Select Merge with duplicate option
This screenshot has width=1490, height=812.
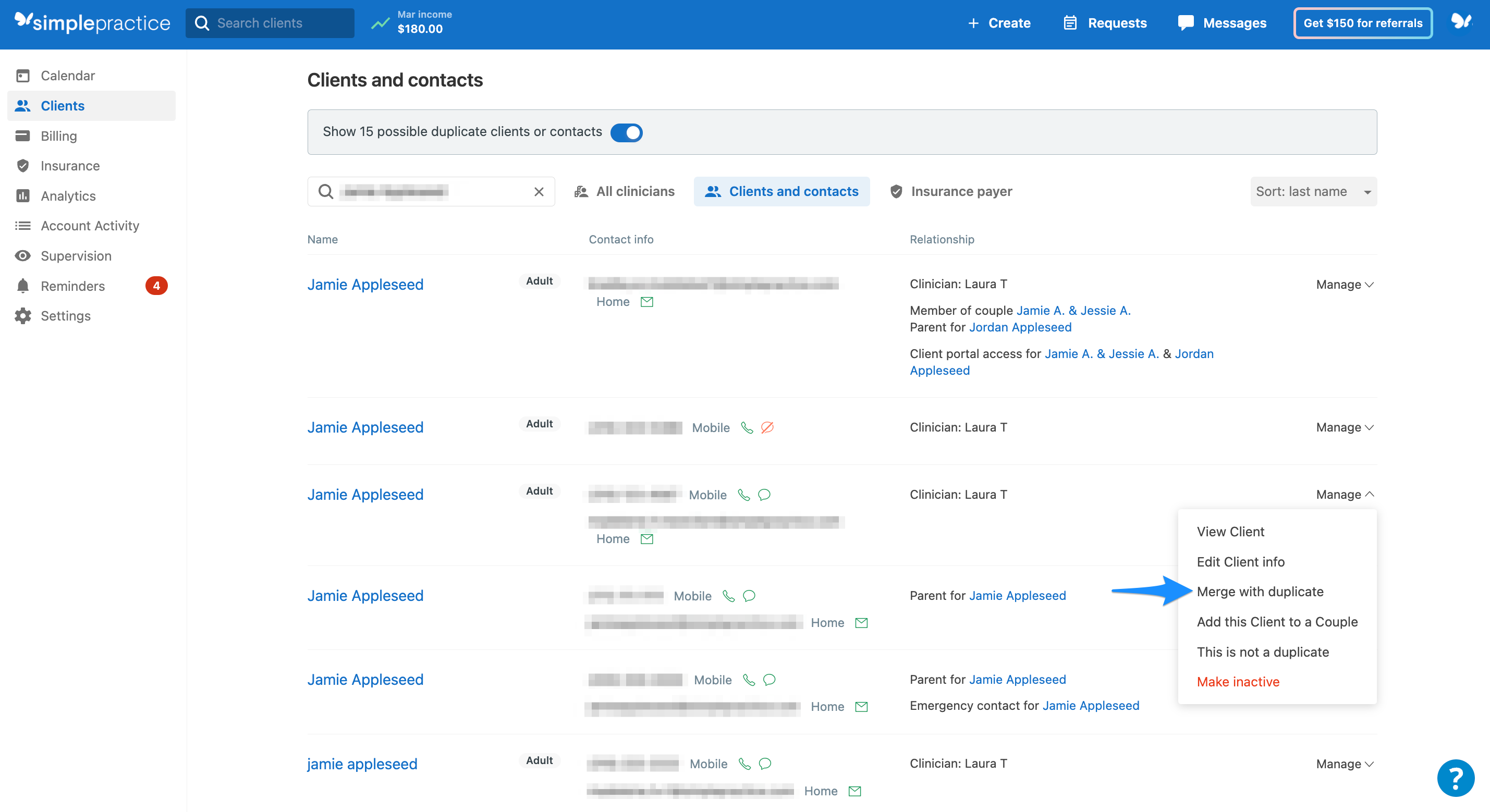click(x=1260, y=592)
